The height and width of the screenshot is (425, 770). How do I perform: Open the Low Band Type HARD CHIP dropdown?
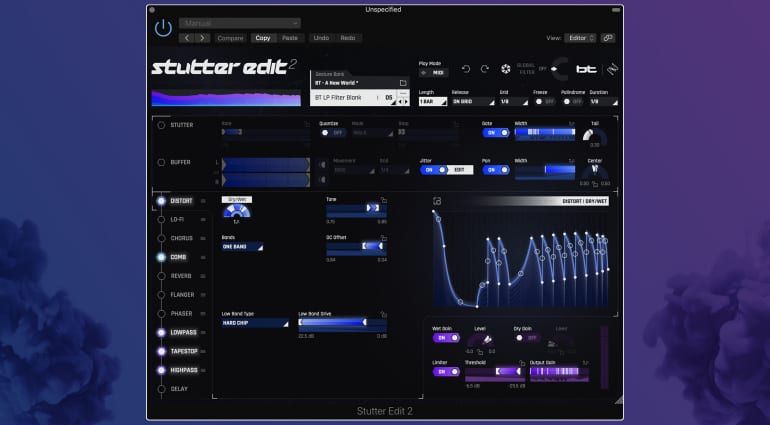(255, 323)
